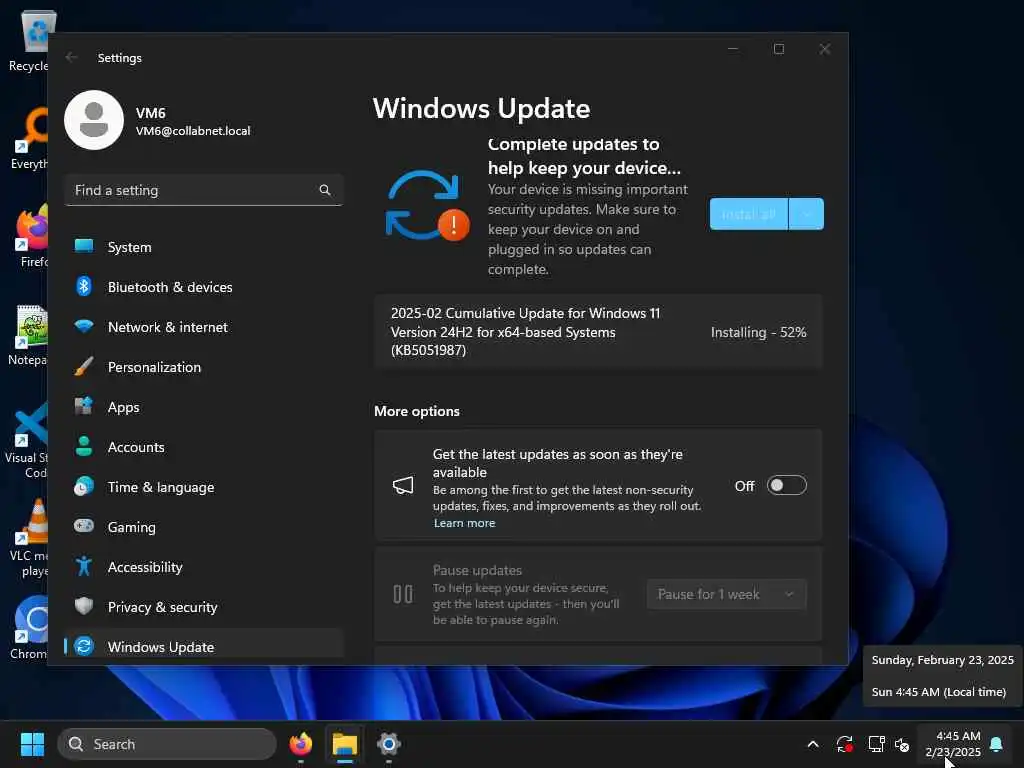1024x768 pixels.
Task: Open the Install all dropdown arrow
Action: point(807,214)
